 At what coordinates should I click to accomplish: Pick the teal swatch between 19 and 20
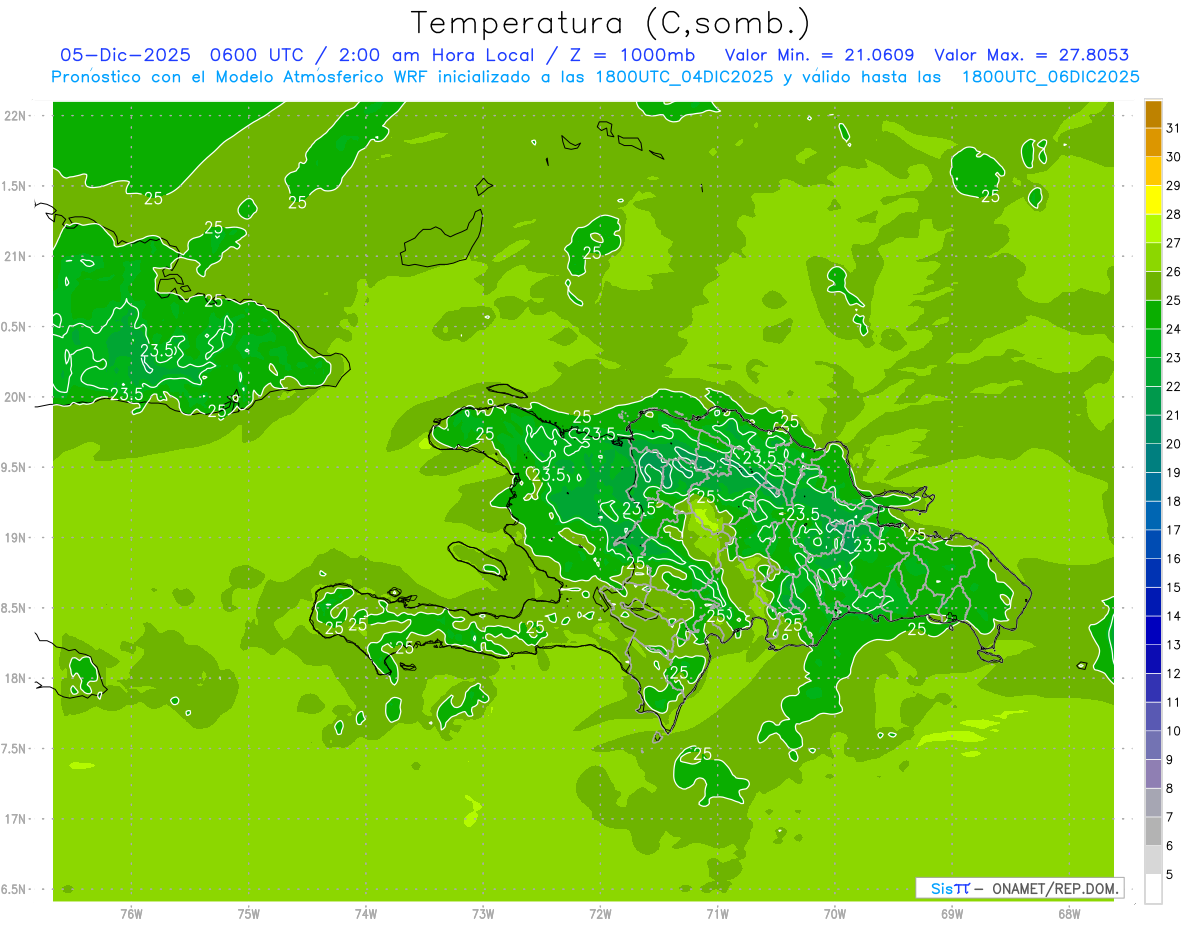pos(1153,458)
